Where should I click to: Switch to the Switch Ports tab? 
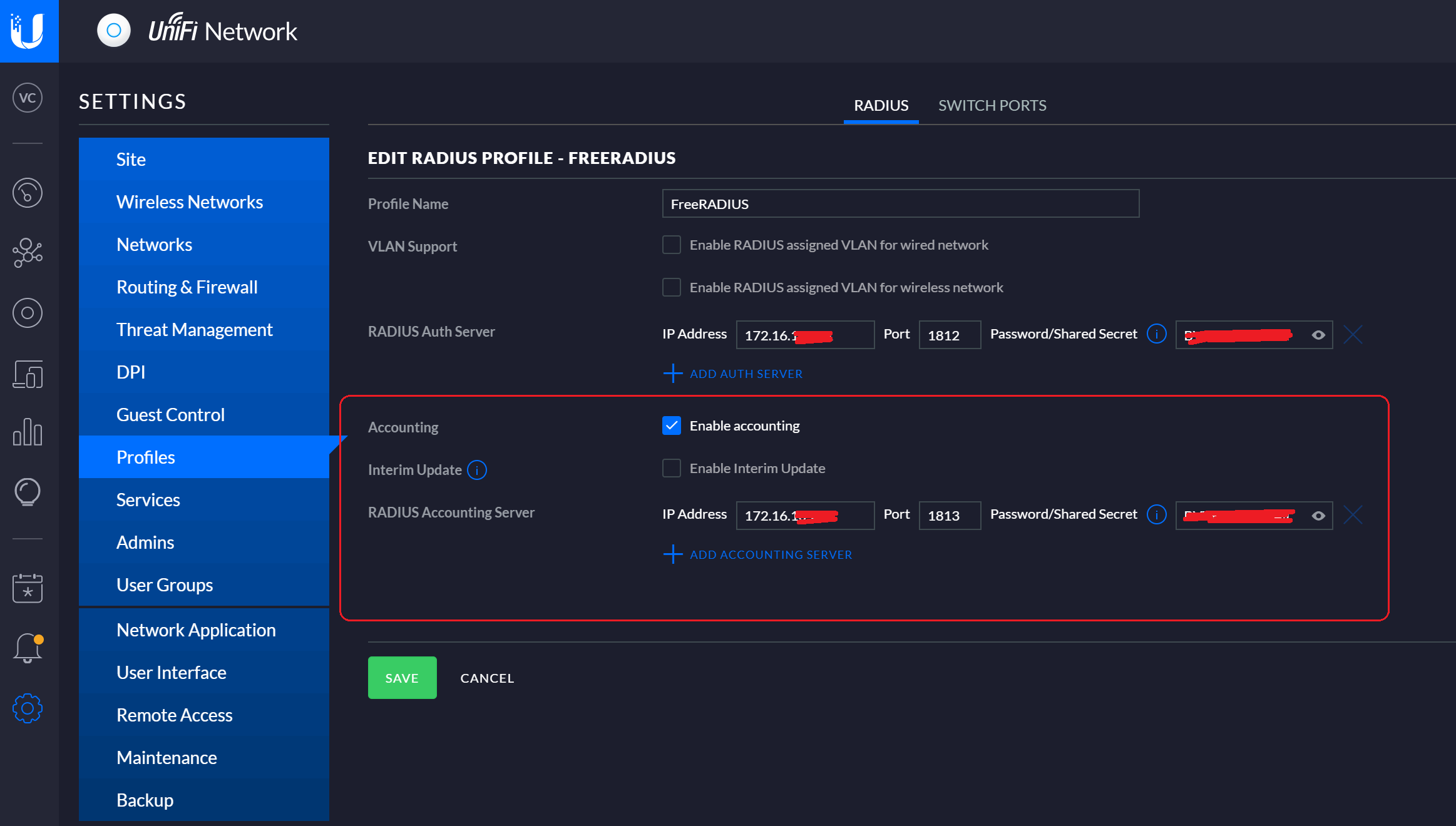[x=992, y=105]
